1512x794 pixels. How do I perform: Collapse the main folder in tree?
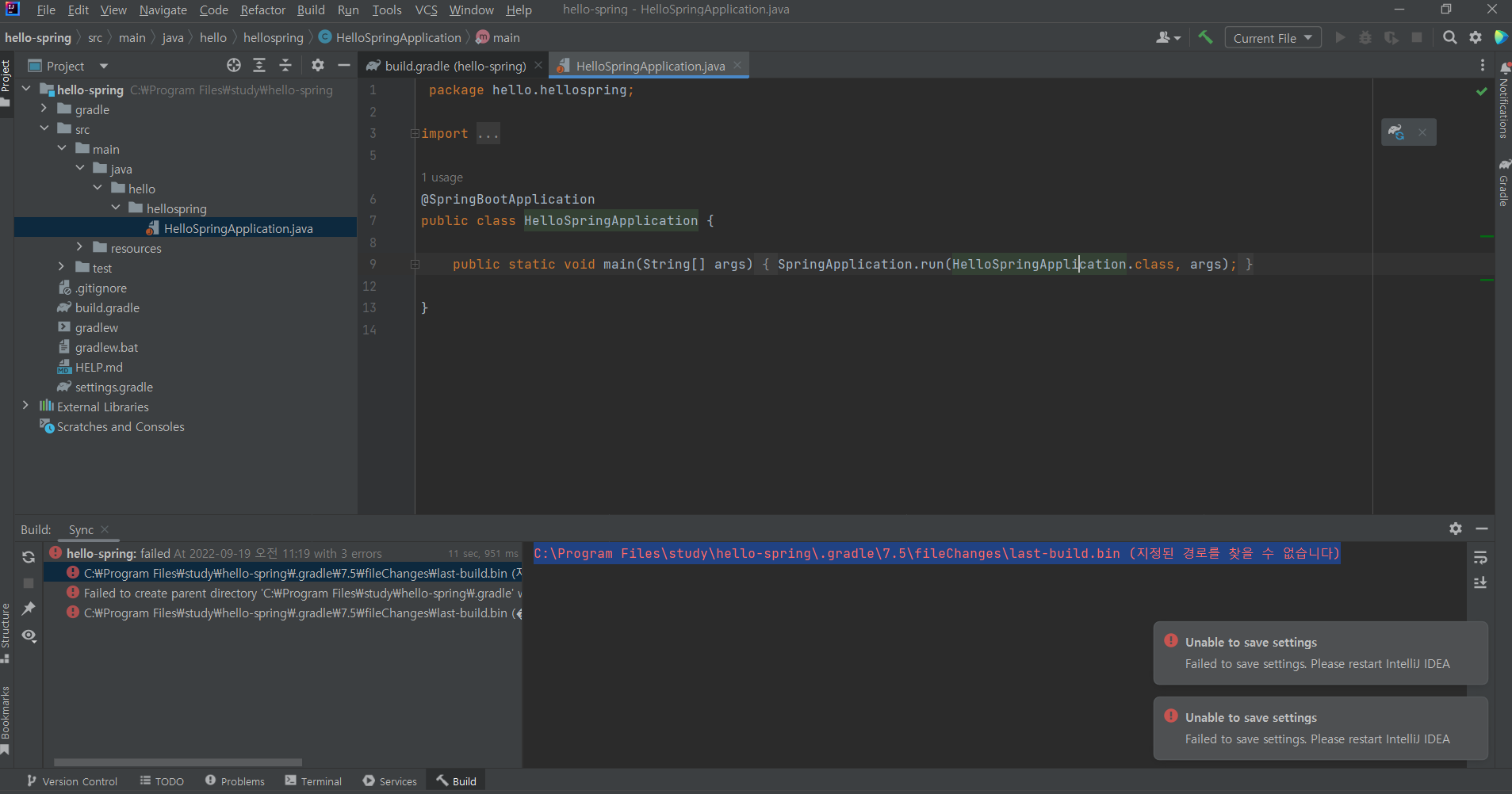(x=62, y=148)
